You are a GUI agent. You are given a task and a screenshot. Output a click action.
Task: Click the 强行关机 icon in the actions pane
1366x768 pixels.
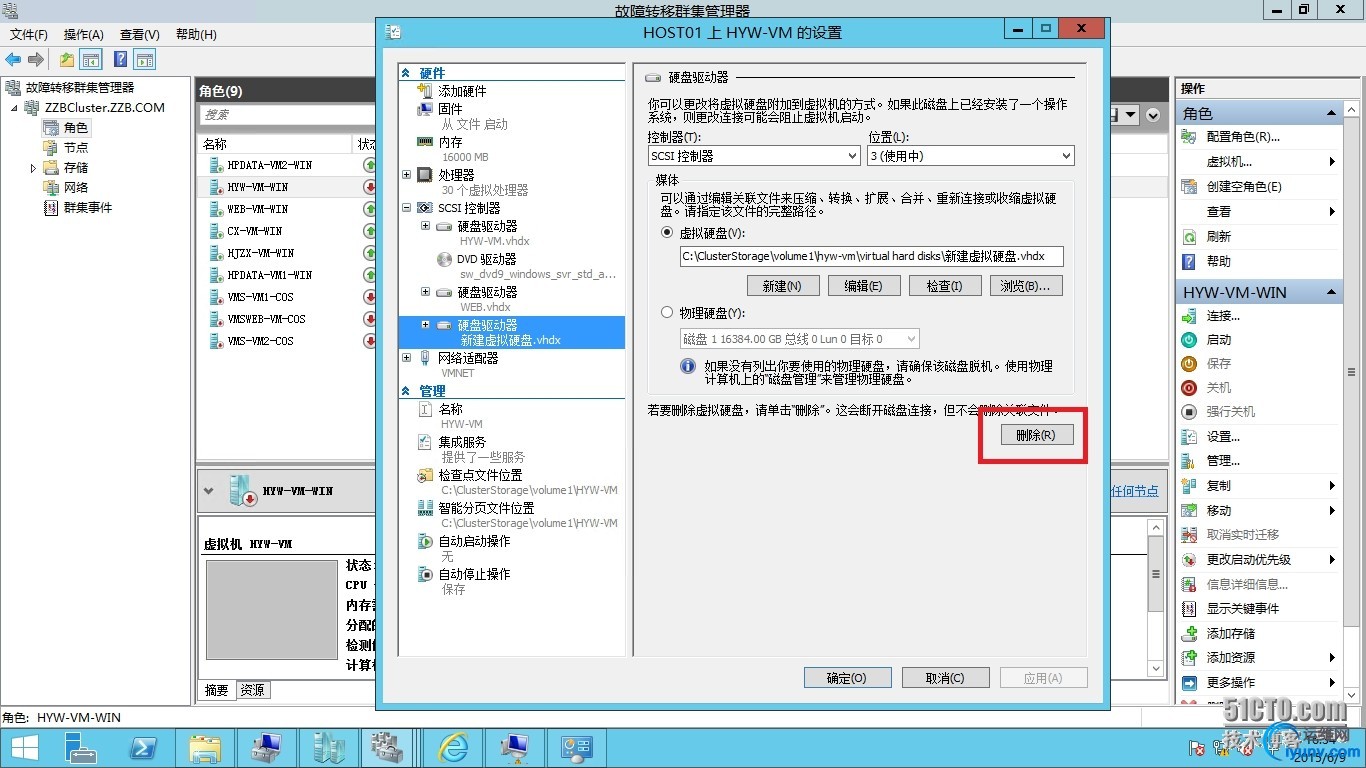(x=1189, y=412)
